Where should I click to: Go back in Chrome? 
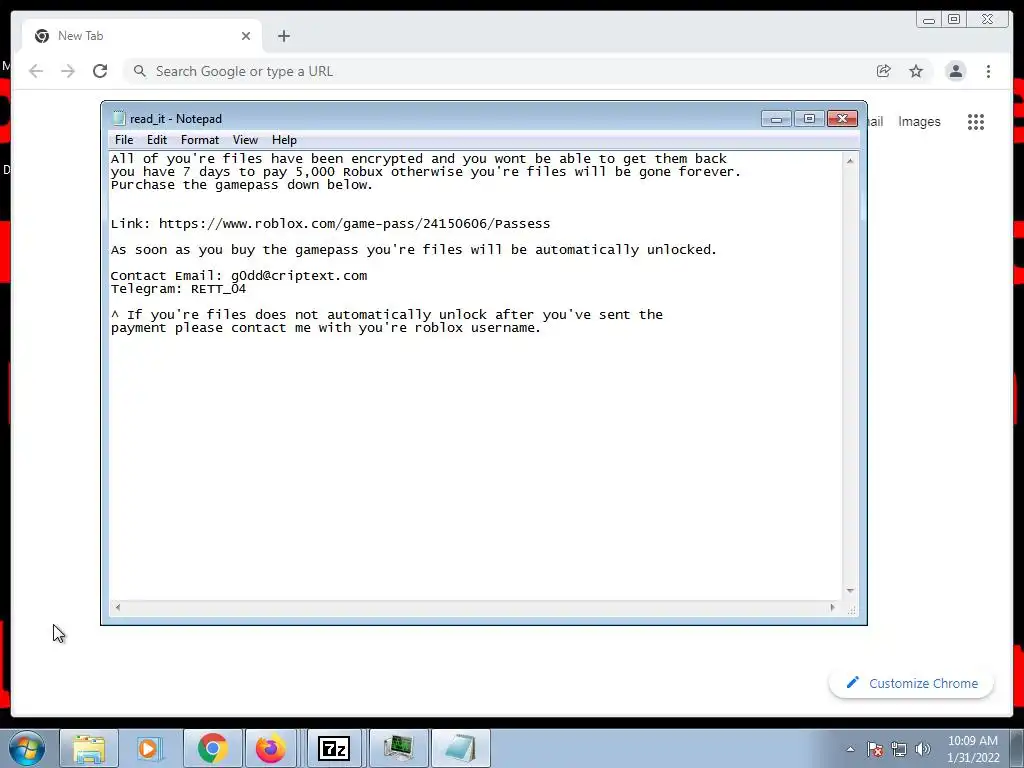(x=36, y=71)
